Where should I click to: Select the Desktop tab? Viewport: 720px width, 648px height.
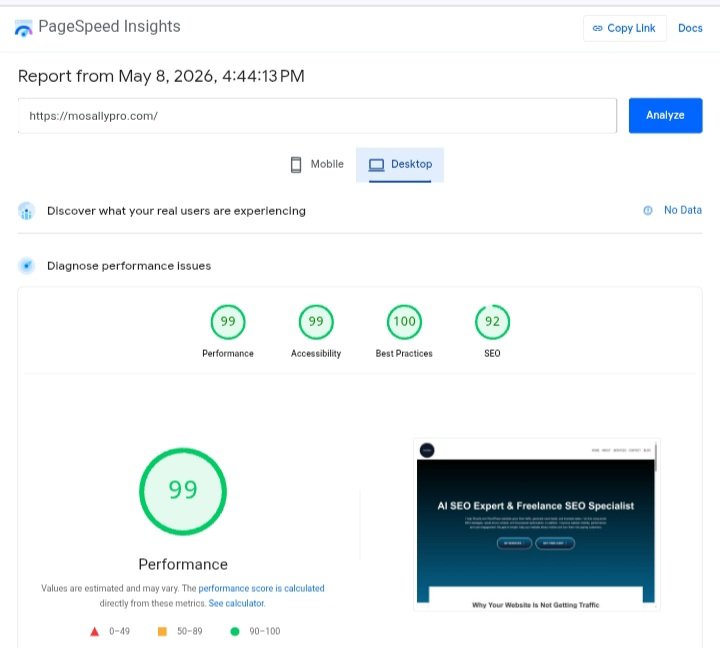[400, 164]
